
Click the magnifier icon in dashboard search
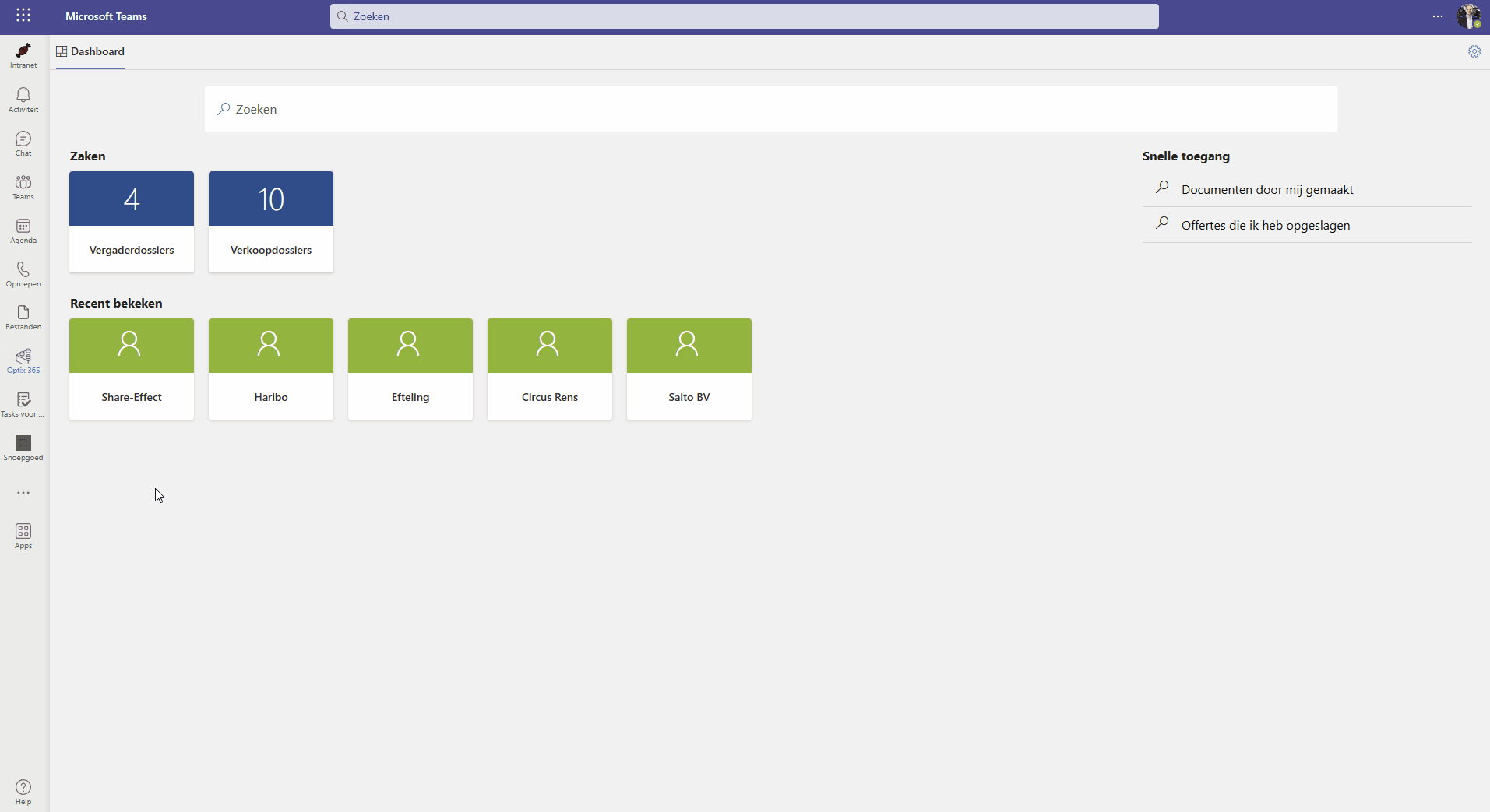point(224,109)
